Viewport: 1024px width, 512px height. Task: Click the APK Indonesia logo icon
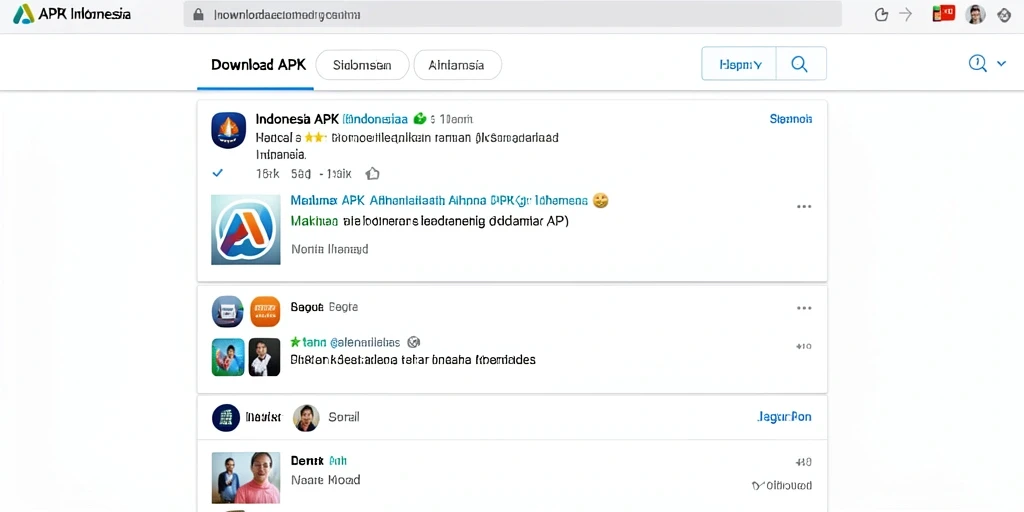(24, 14)
